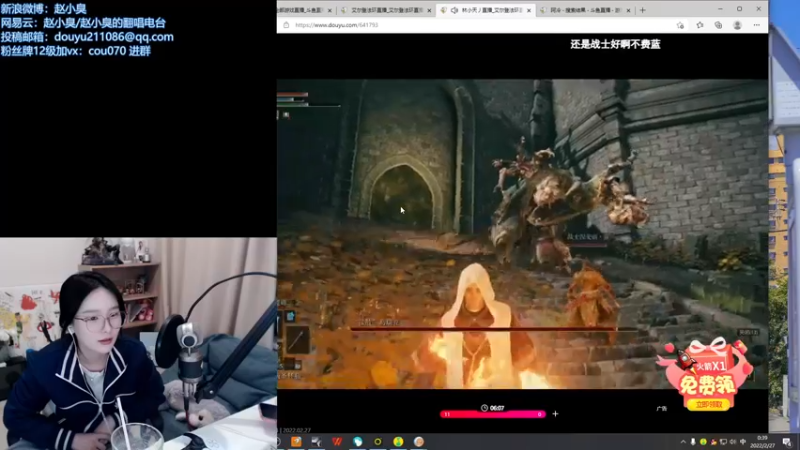Click the 立即领取 yellow button
800x450 pixels.
pos(709,405)
